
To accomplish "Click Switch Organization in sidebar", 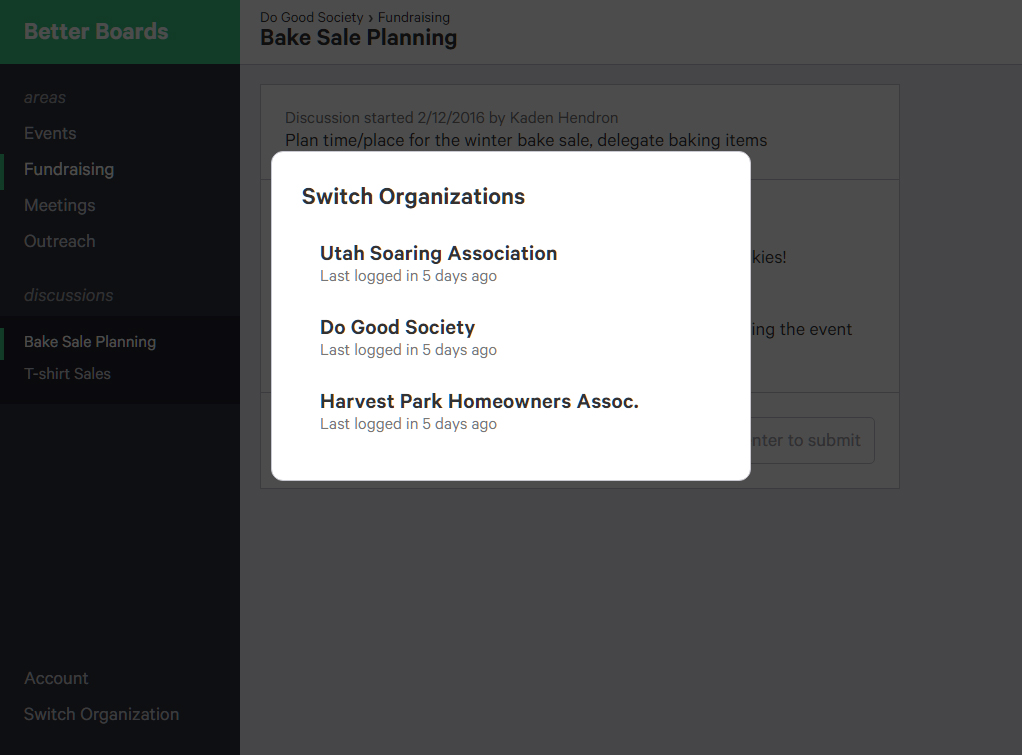I will (102, 714).
